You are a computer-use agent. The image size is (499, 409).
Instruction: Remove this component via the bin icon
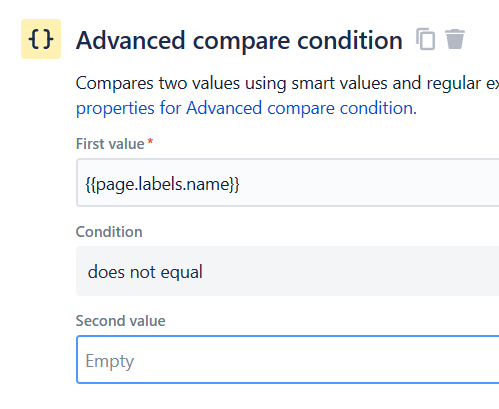point(455,39)
